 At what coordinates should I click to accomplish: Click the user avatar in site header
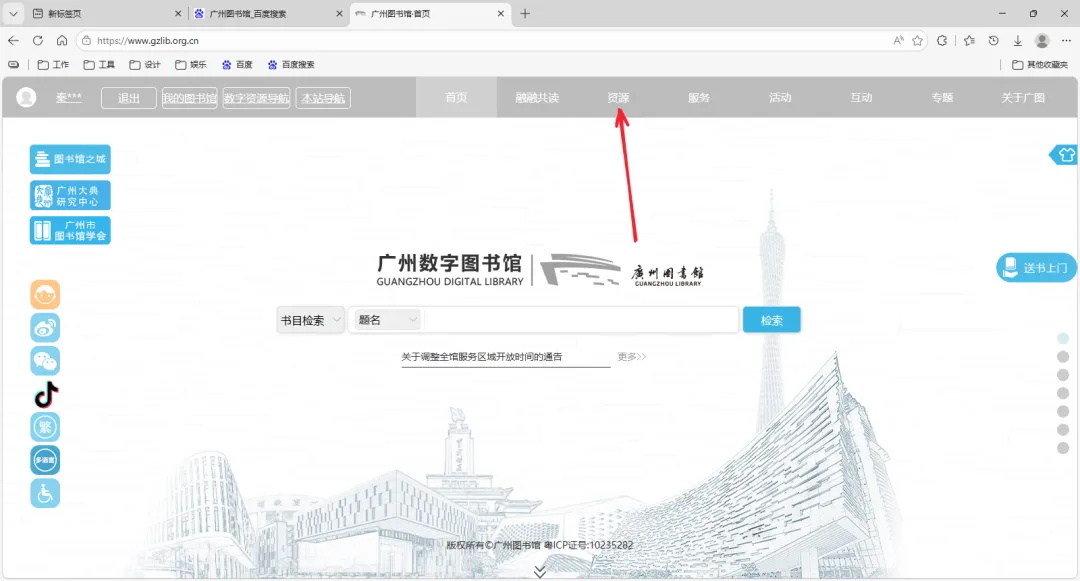point(26,98)
